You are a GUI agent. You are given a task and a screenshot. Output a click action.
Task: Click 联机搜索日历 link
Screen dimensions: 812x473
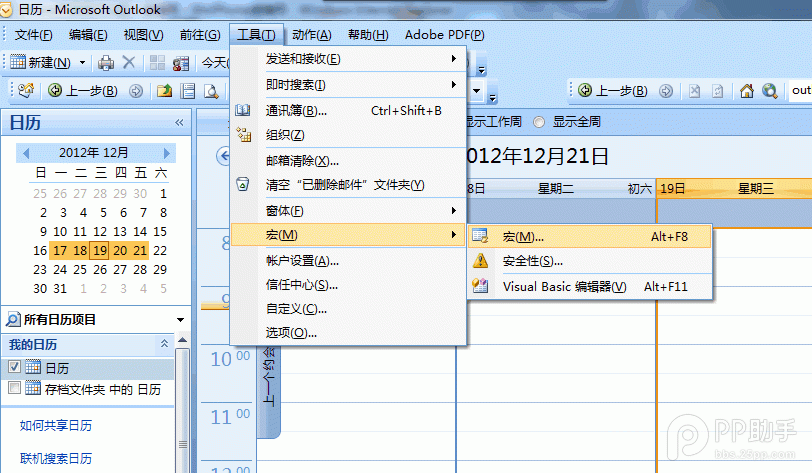pos(56,458)
